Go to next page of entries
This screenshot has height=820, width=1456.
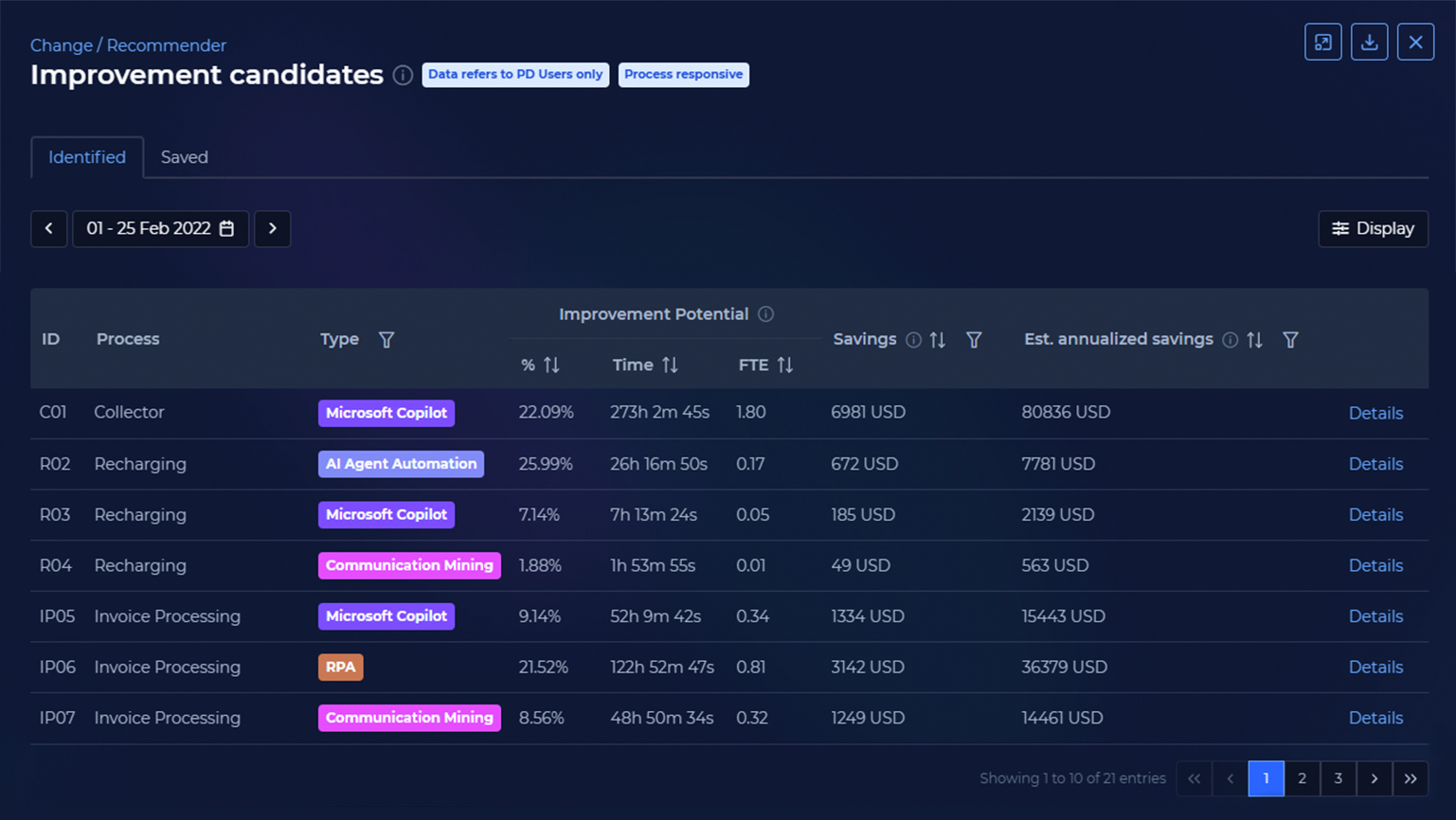pos(1375,778)
